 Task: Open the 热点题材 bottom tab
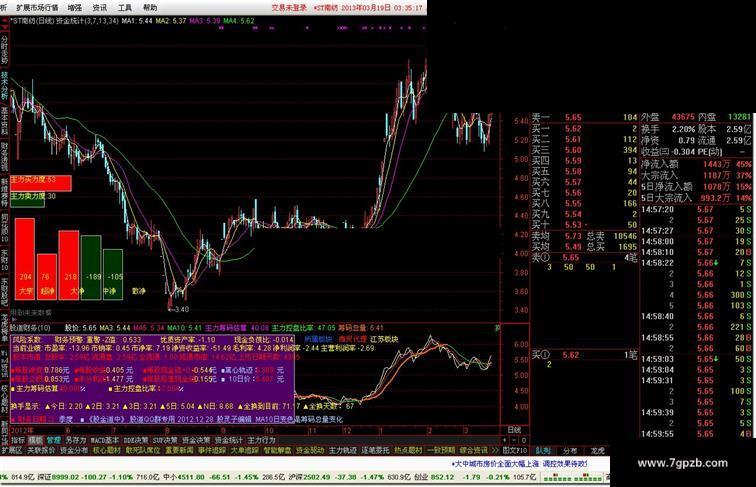pyautogui.click(x=408, y=450)
